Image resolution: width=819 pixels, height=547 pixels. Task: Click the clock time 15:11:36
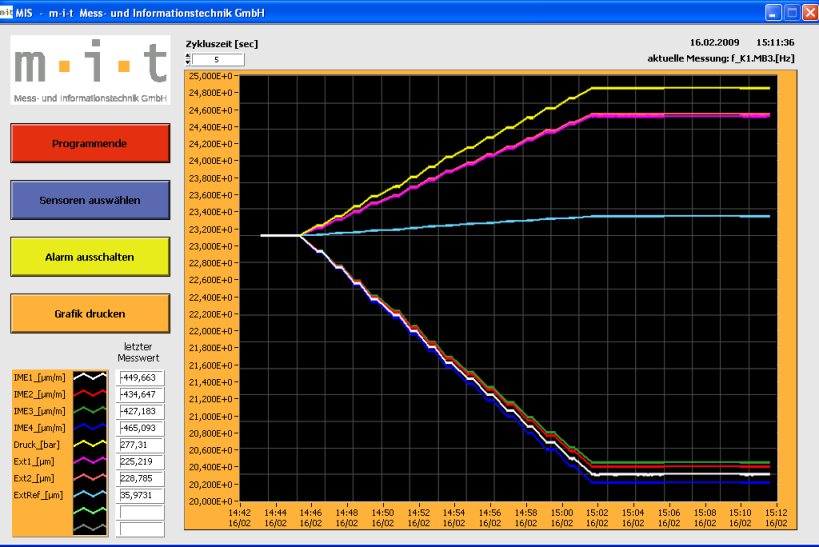point(776,42)
